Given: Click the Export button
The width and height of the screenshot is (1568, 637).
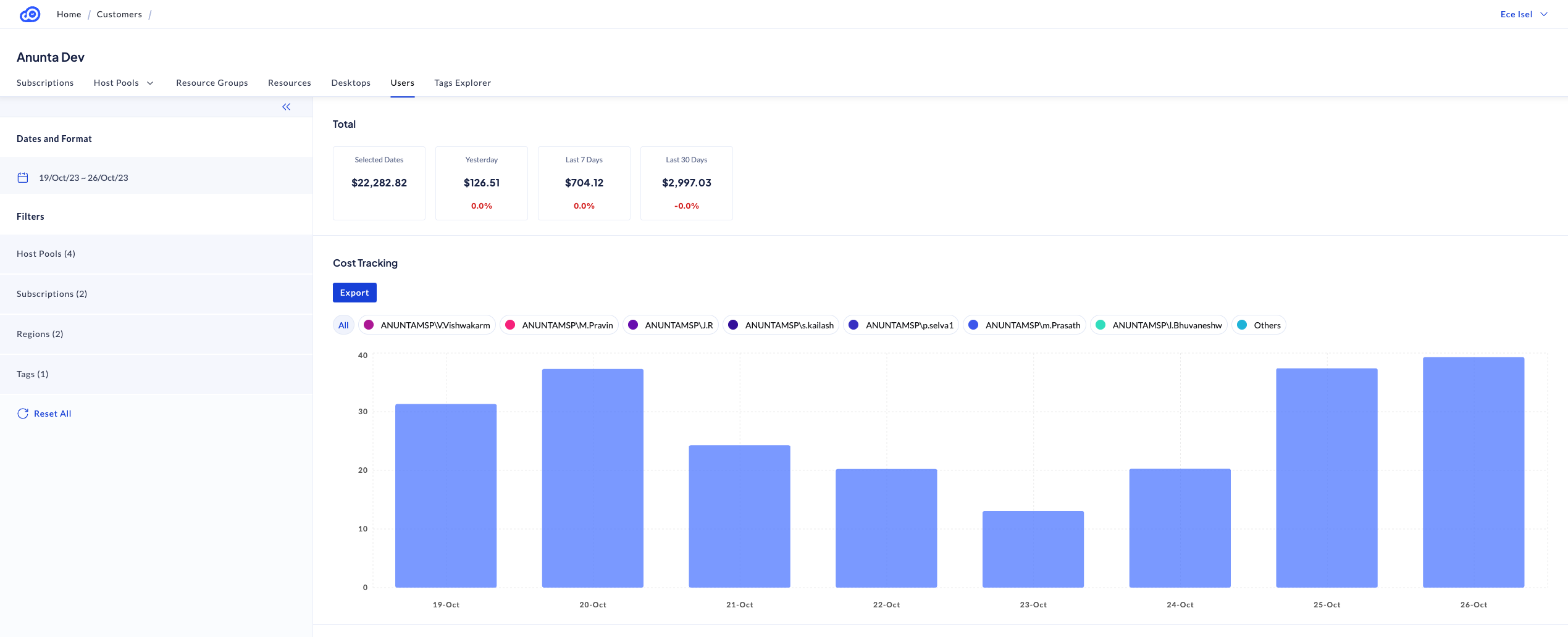Looking at the screenshot, I should [x=354, y=293].
